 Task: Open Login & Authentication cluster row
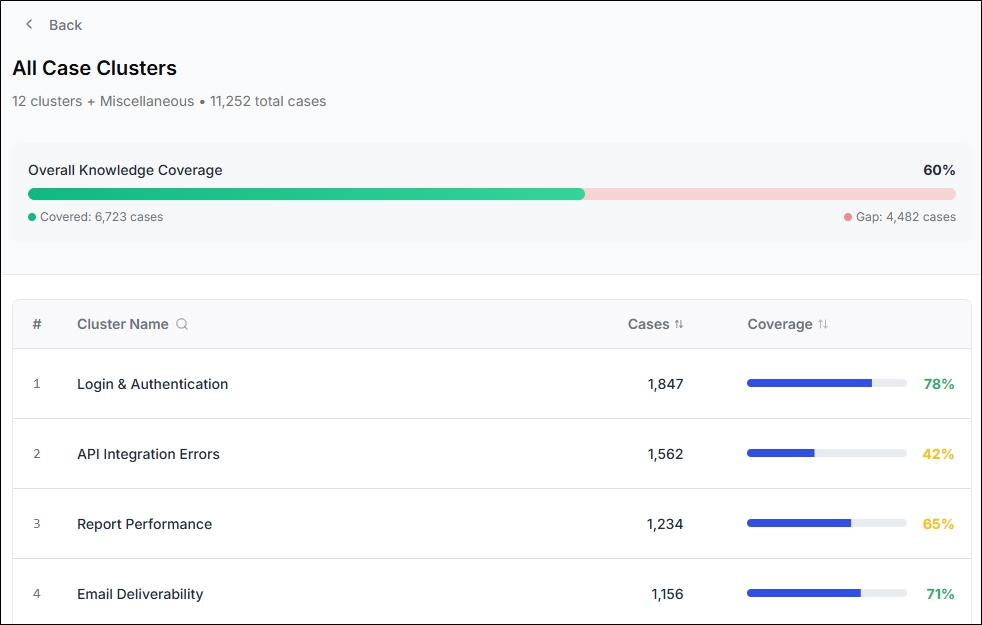[492, 384]
